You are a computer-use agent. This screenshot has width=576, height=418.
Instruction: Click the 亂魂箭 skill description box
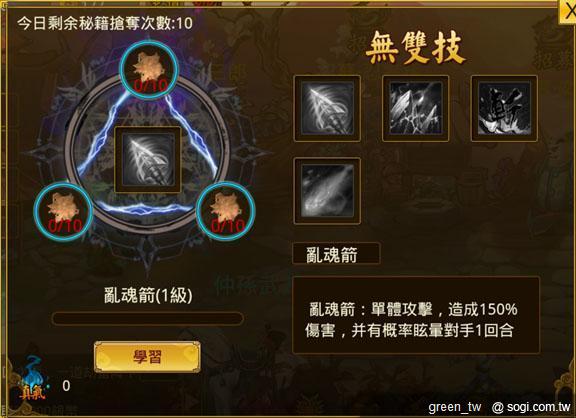click(x=416, y=316)
